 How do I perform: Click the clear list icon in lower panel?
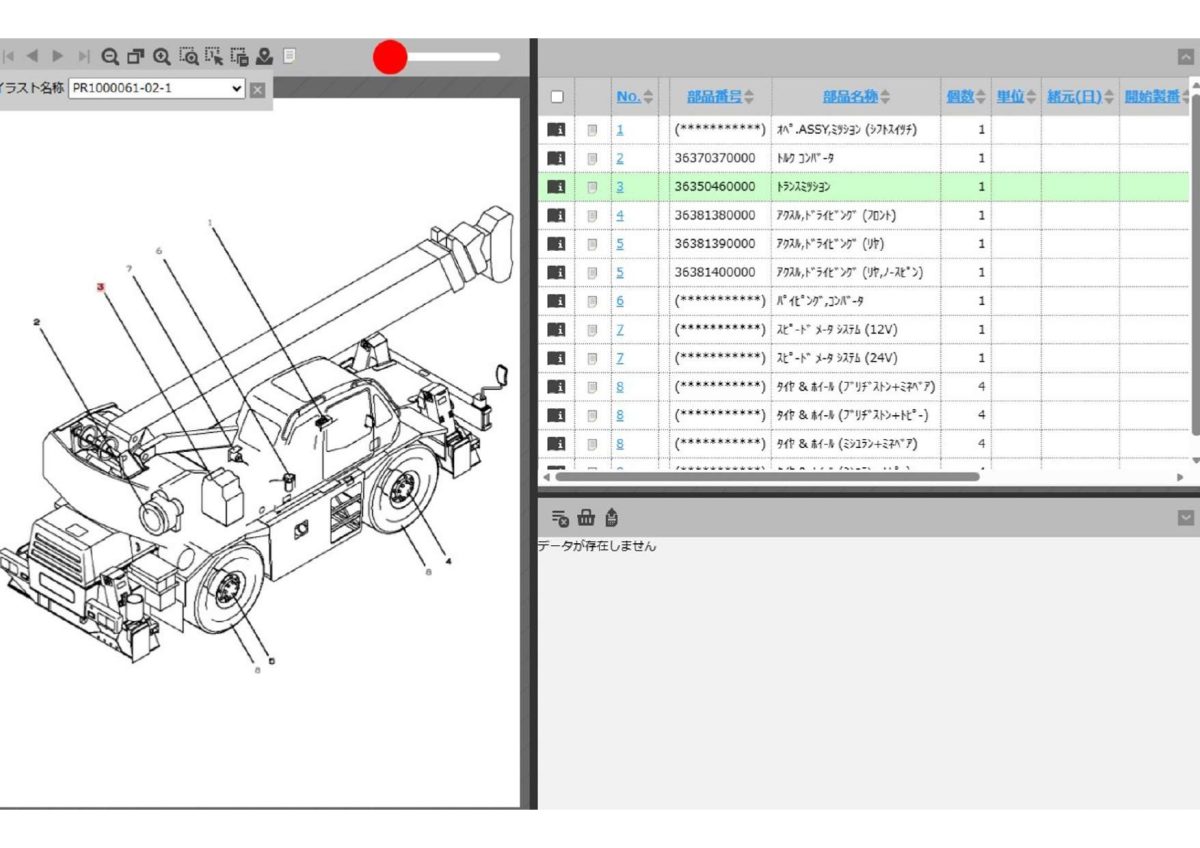(560, 517)
